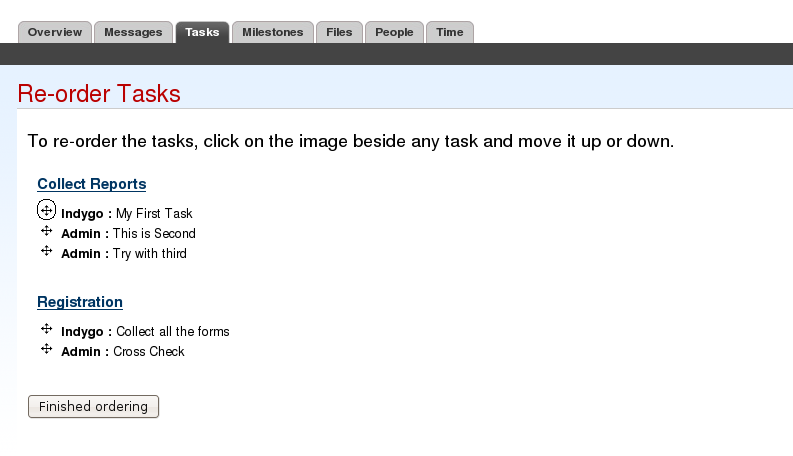Follow the Registration task list link
Viewport: 793px width, 456px height.
[x=80, y=302]
